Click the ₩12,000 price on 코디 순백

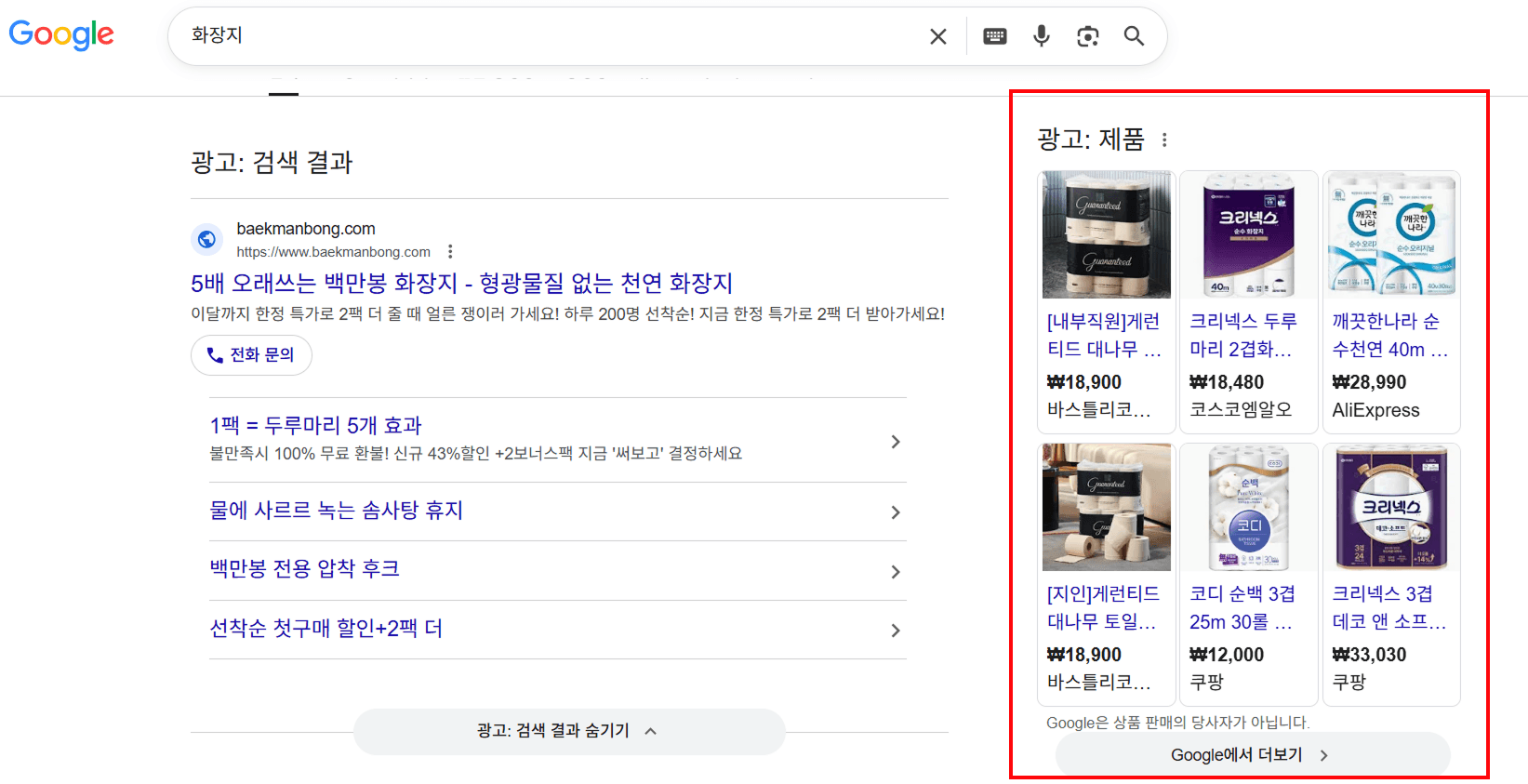1227,655
